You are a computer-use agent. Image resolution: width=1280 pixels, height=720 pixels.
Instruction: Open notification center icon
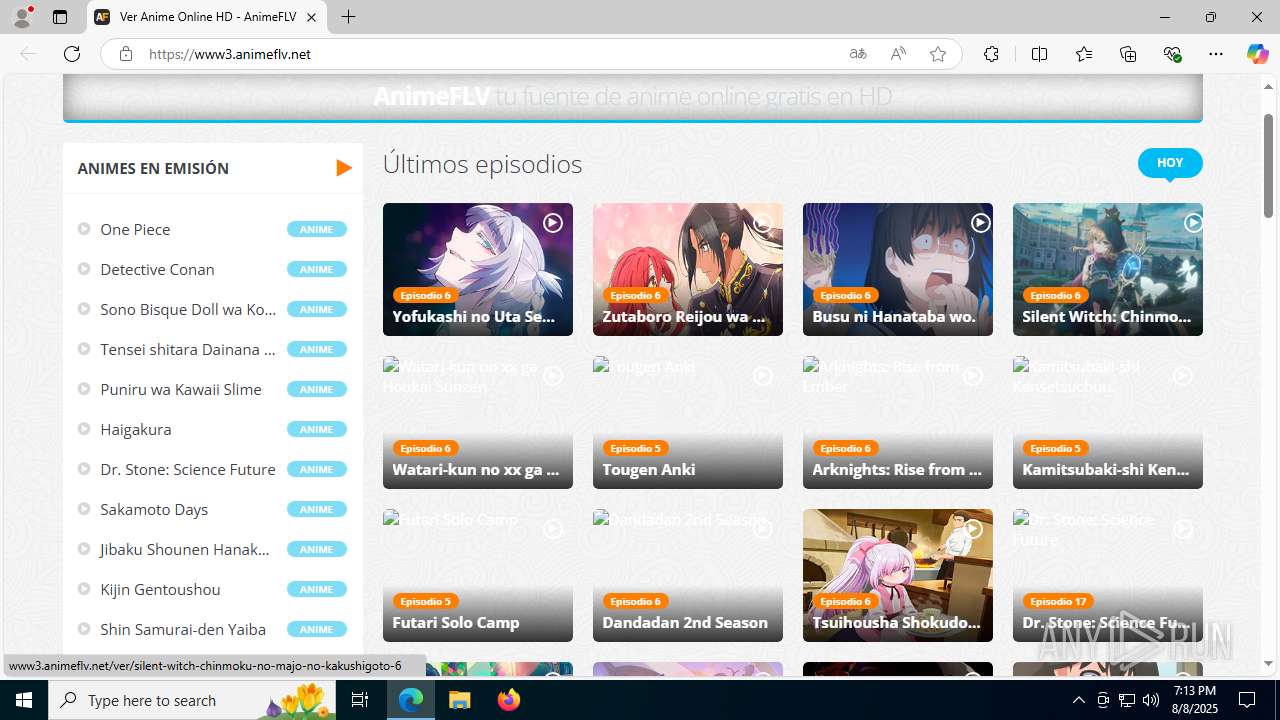click(x=1247, y=700)
